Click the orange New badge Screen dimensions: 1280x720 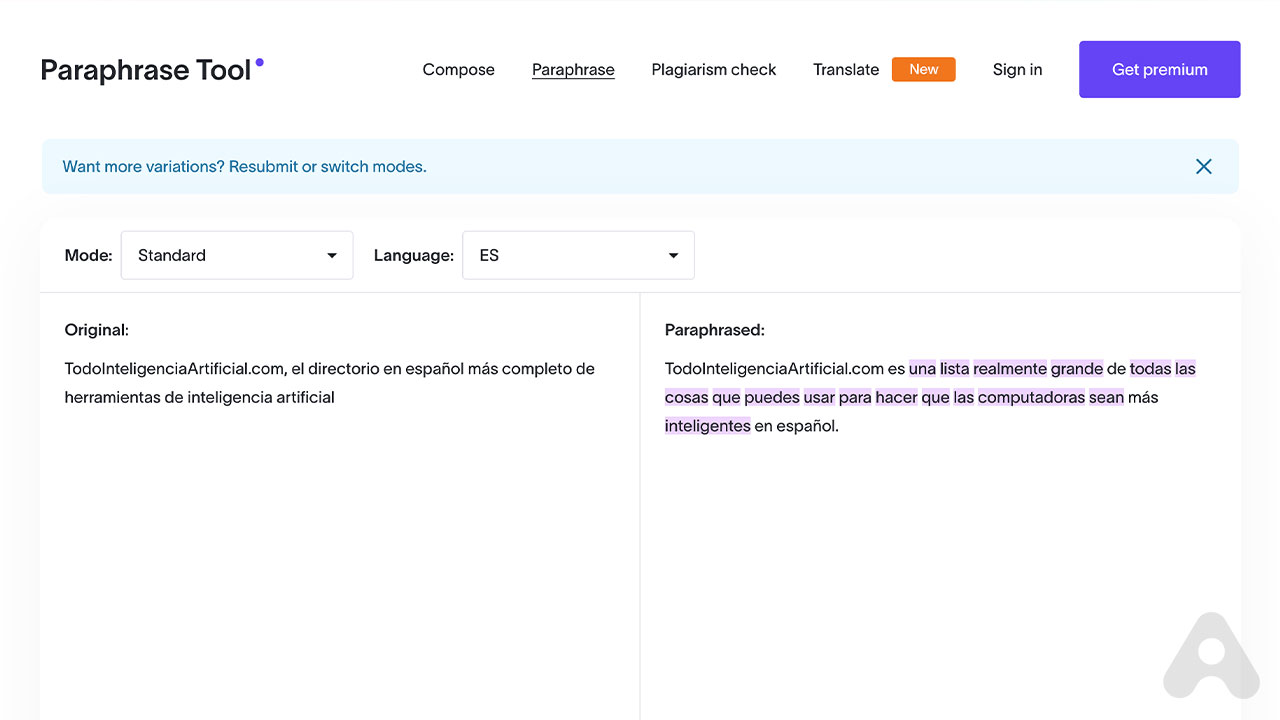tap(923, 69)
